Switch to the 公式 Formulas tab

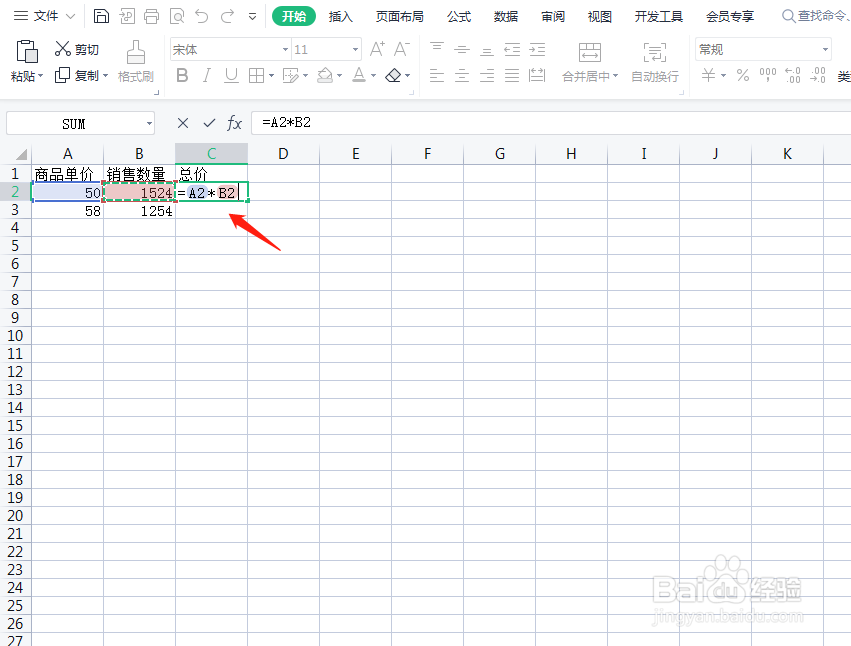point(459,17)
